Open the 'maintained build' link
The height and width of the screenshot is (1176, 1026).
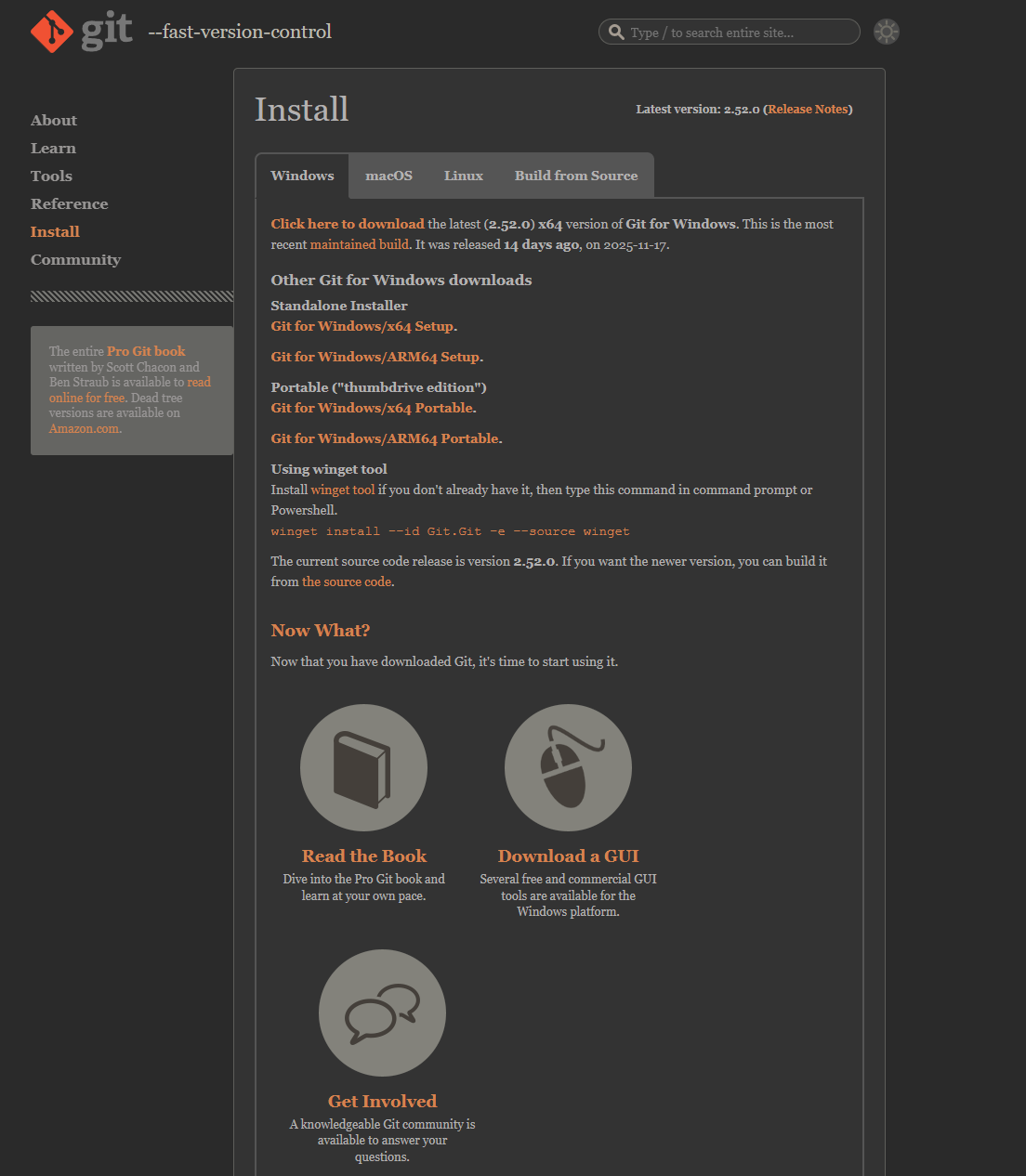coord(360,245)
